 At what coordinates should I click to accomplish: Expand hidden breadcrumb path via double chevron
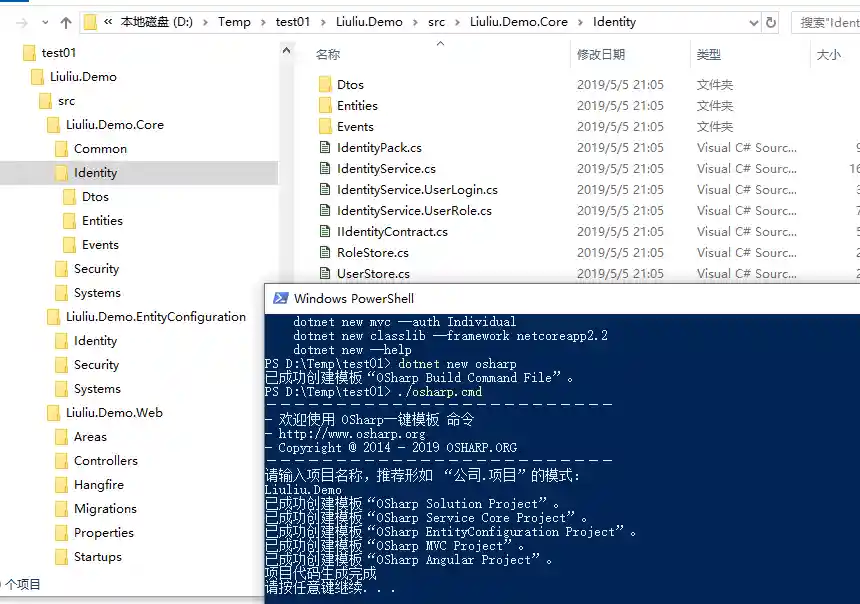point(107,22)
